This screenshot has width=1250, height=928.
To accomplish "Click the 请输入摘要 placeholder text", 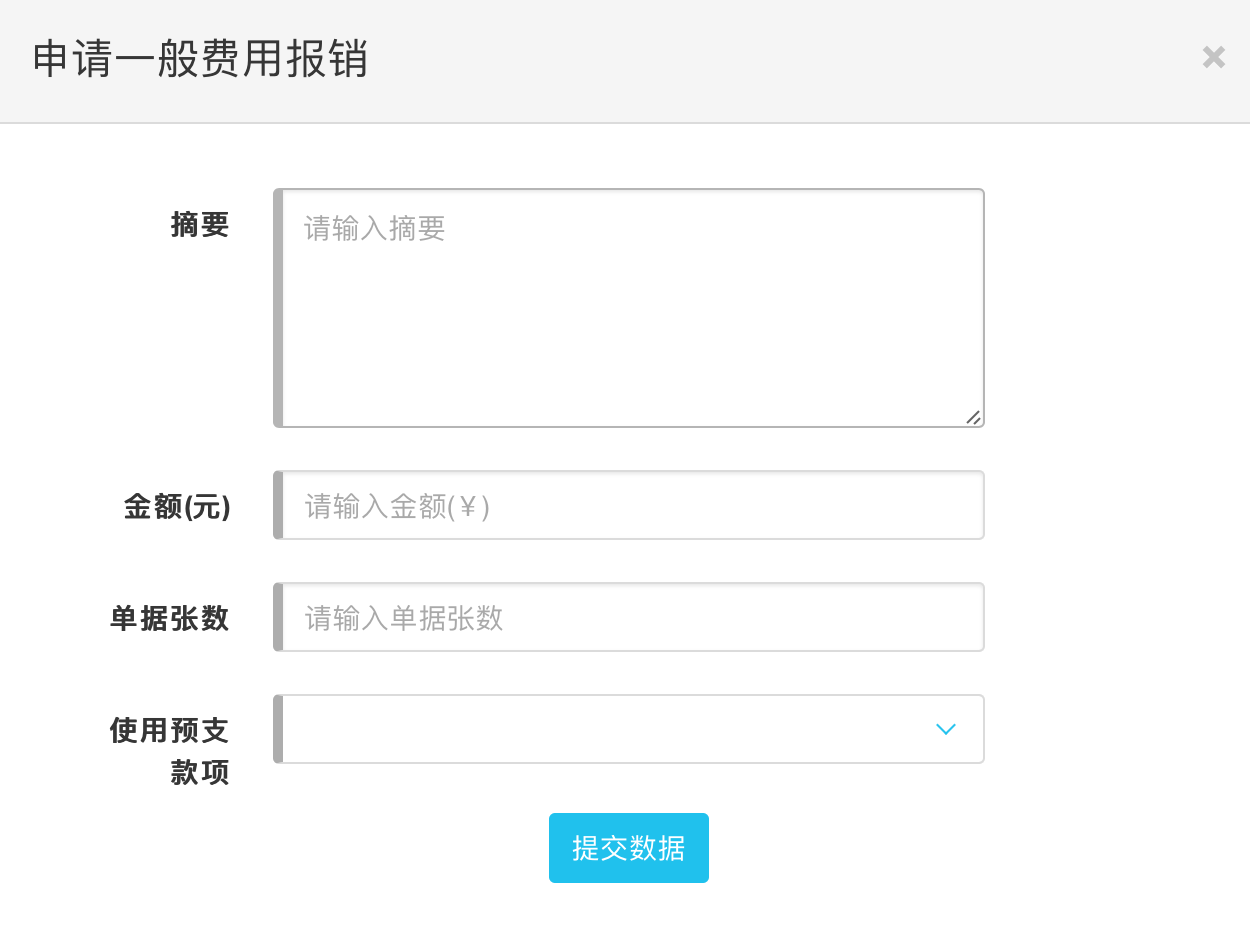I will [375, 229].
